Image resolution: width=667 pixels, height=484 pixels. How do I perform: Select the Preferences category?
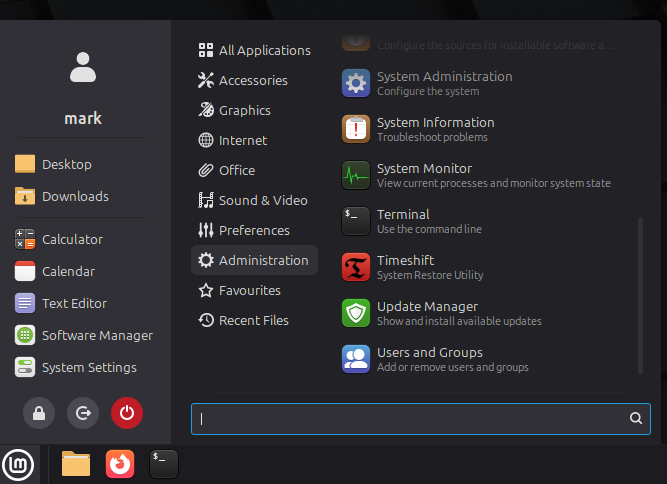click(x=254, y=230)
